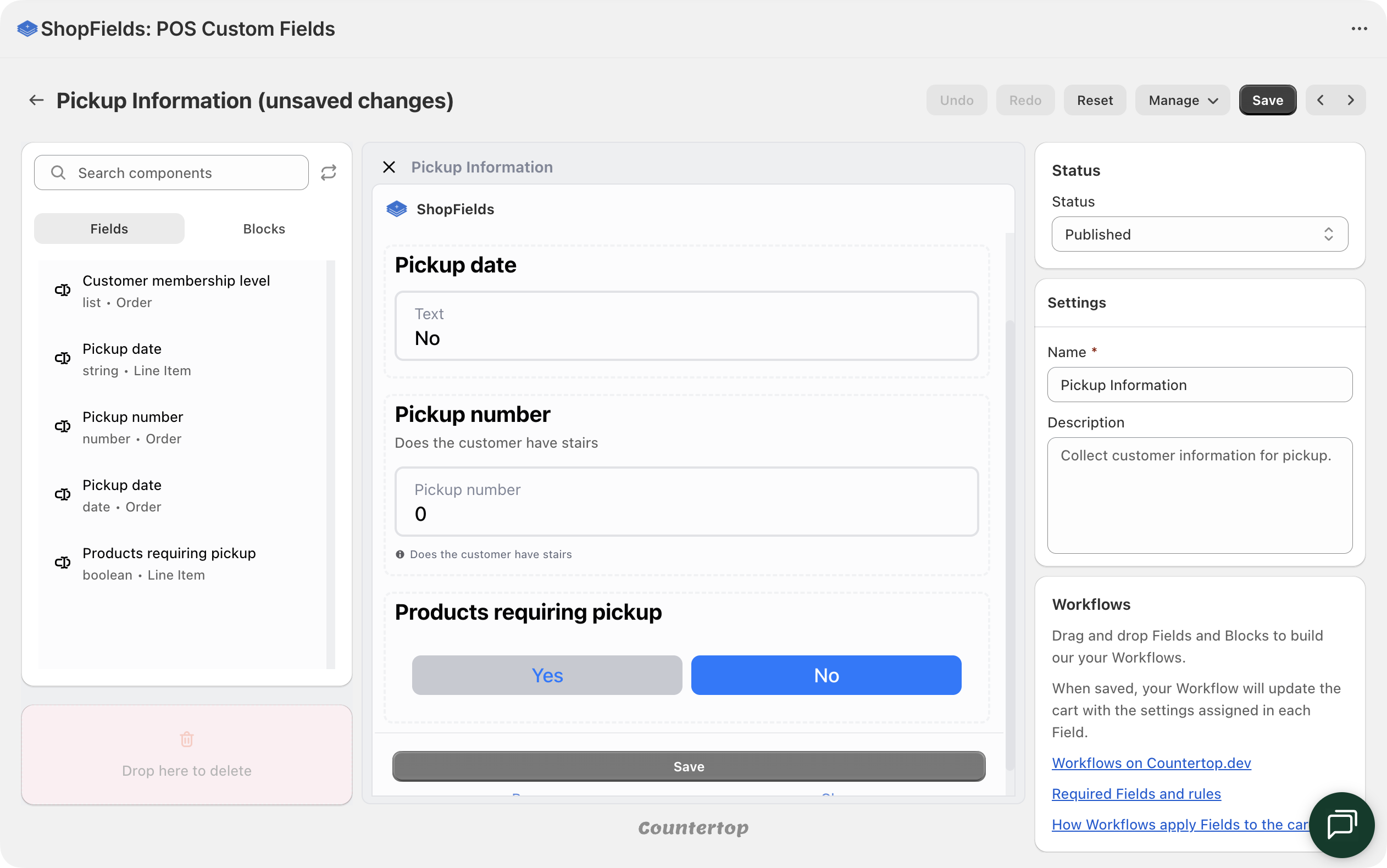Select the Fields tab

coord(108,228)
